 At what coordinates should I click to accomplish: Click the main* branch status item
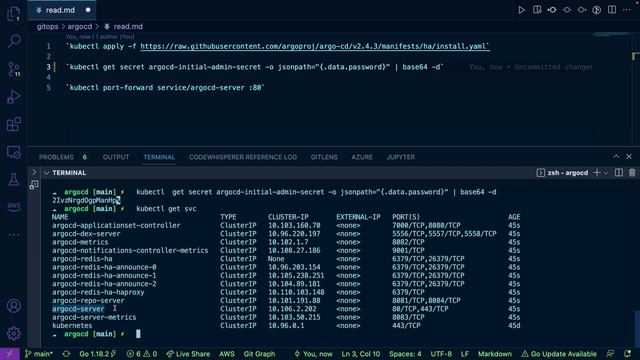click(39, 354)
